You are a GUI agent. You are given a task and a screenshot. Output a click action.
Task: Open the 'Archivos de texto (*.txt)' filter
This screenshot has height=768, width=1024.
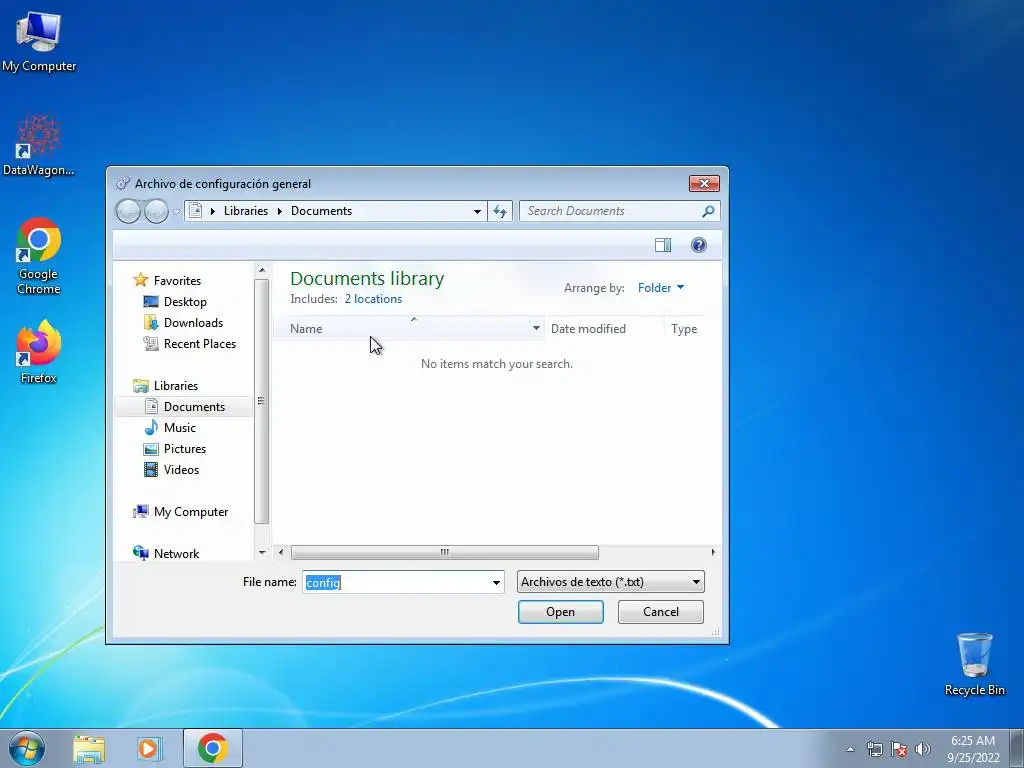(x=611, y=582)
